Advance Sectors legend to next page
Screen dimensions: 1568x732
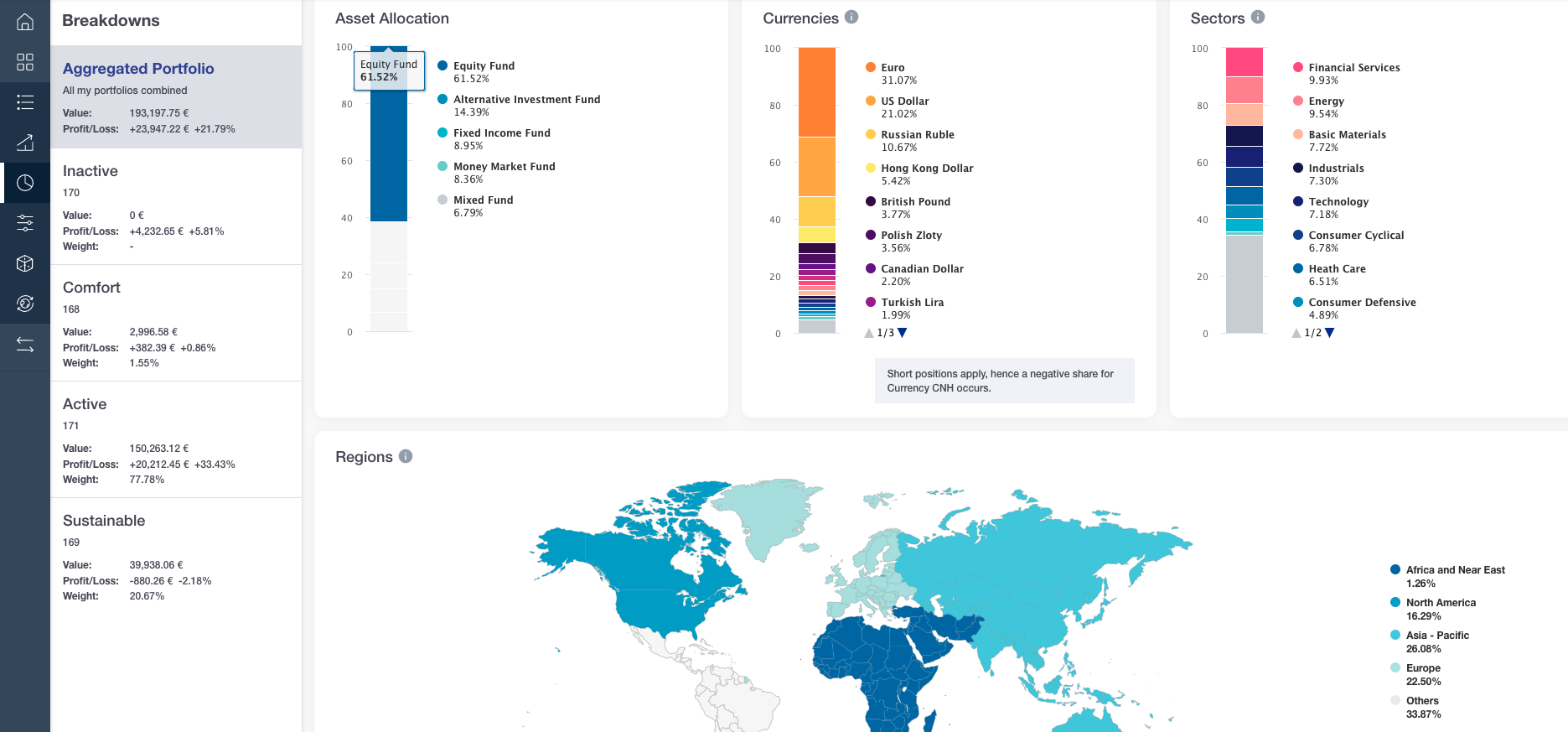1330,333
